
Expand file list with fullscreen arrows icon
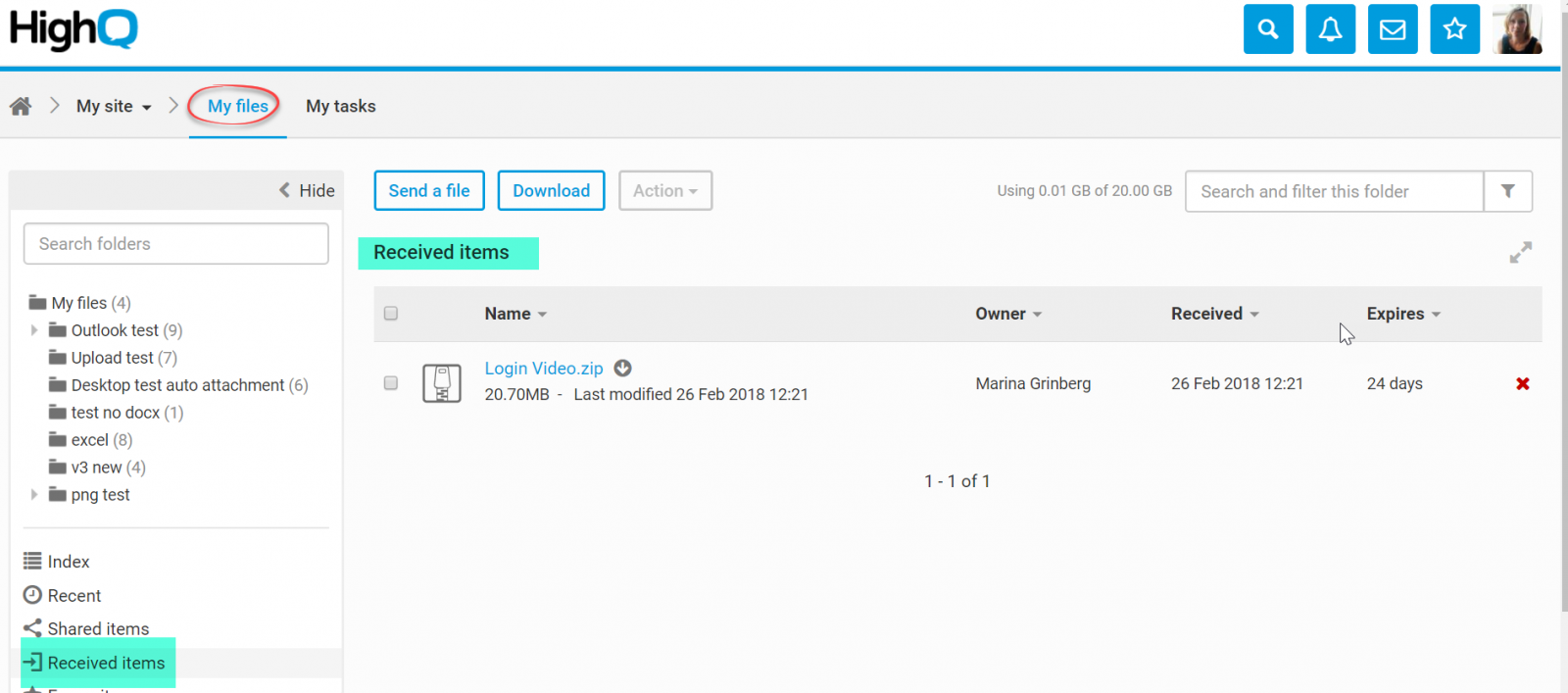1520,253
